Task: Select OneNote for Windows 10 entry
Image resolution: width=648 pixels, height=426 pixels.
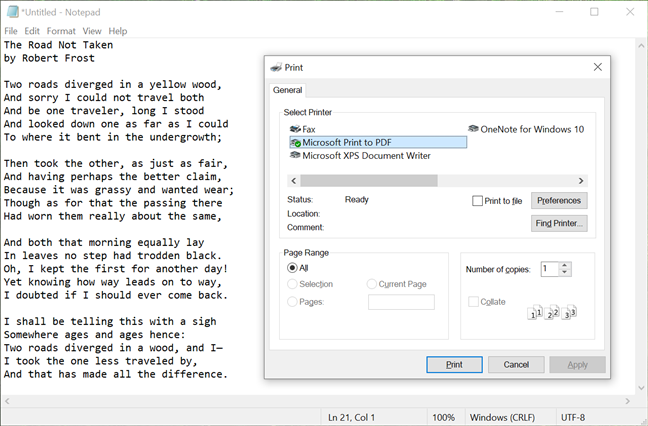Action: 526,129
